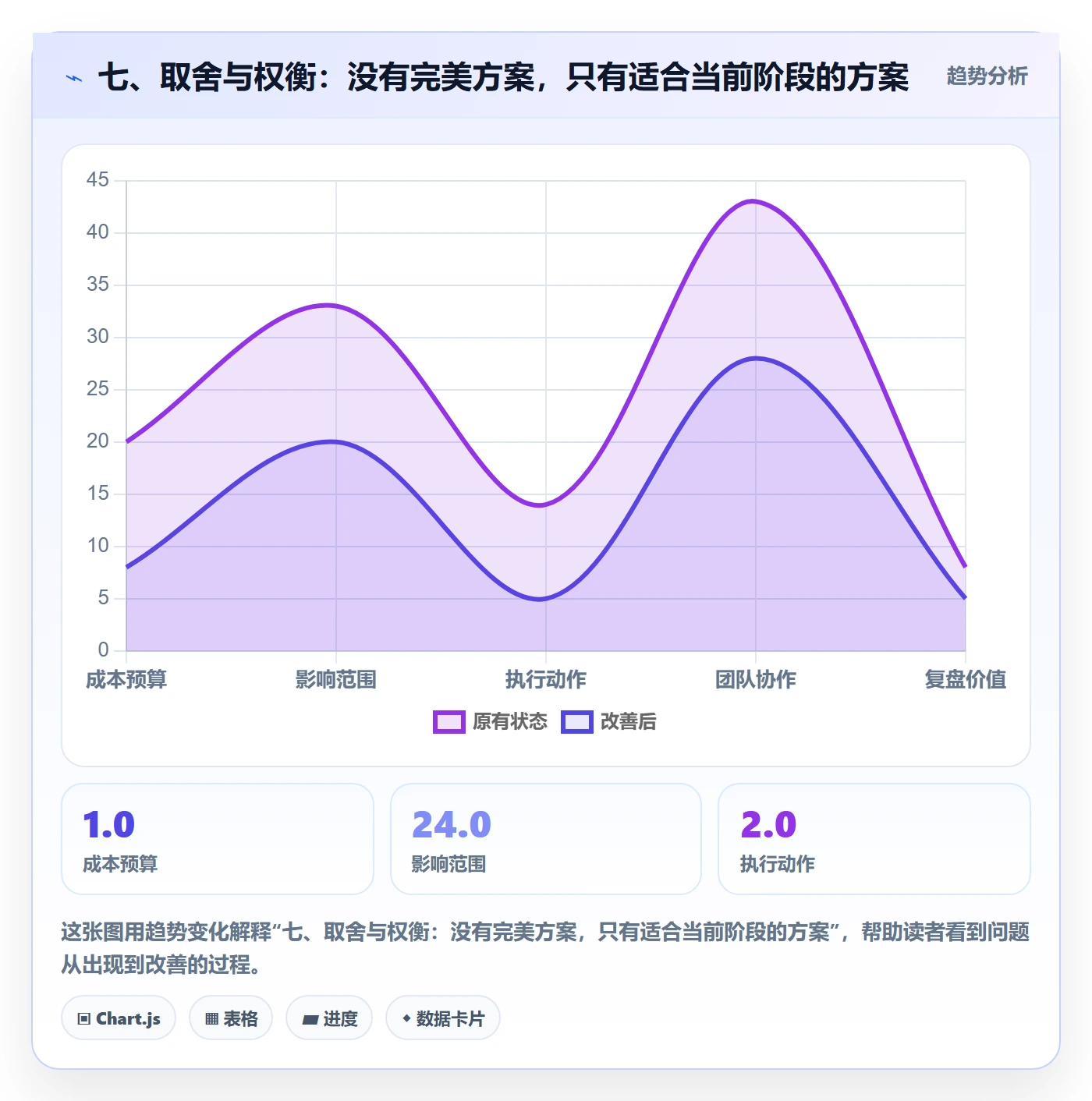Click the 0 y-axis value
Screen dimensions: 1092x1101
tap(103, 650)
